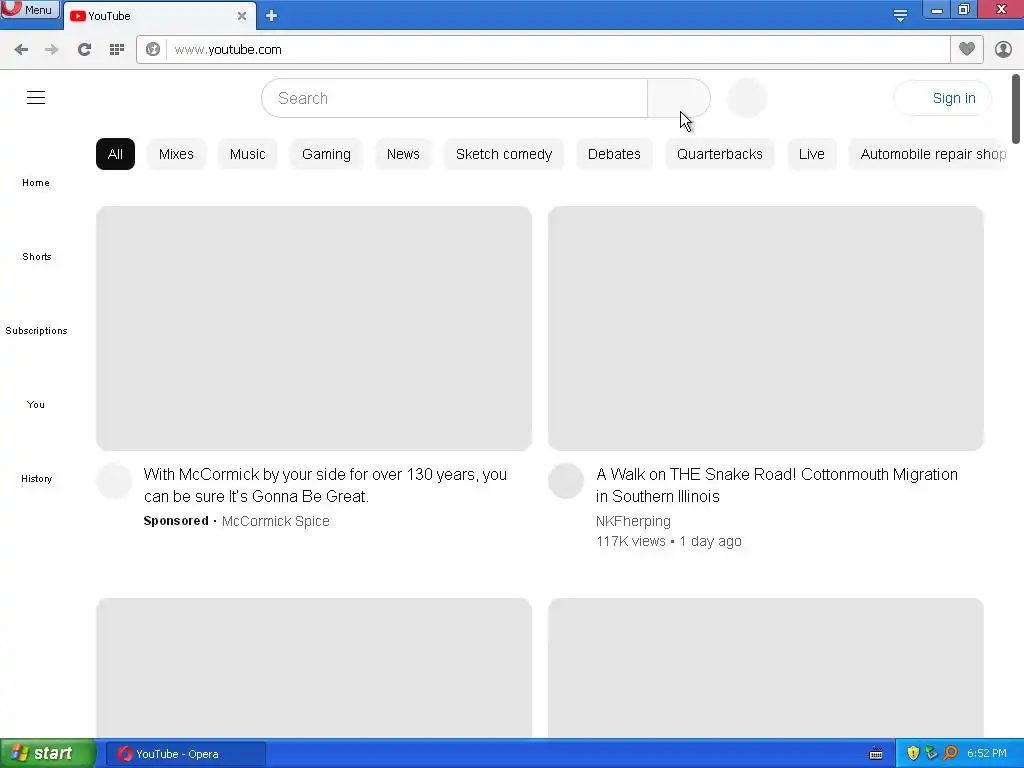Open a new tab with plus icon
Image resolution: width=1024 pixels, height=768 pixels.
[x=272, y=16]
